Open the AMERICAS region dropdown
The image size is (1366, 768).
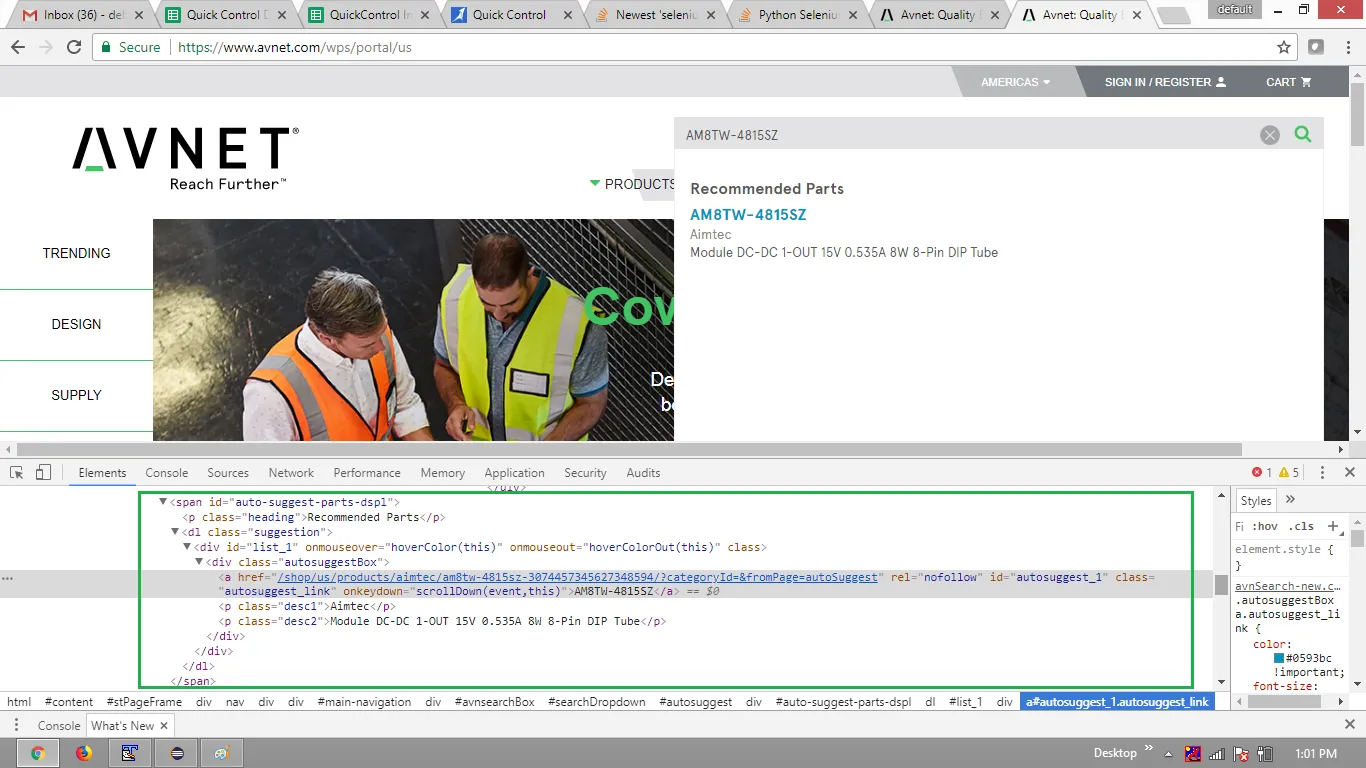coord(1015,82)
